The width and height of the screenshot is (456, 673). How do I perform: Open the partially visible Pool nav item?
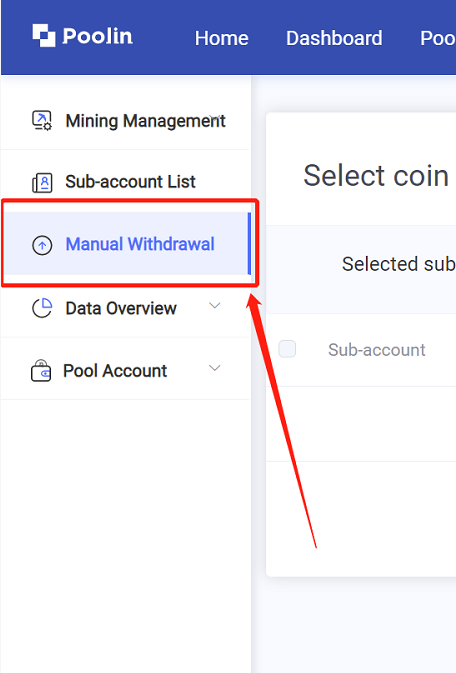click(x=438, y=38)
